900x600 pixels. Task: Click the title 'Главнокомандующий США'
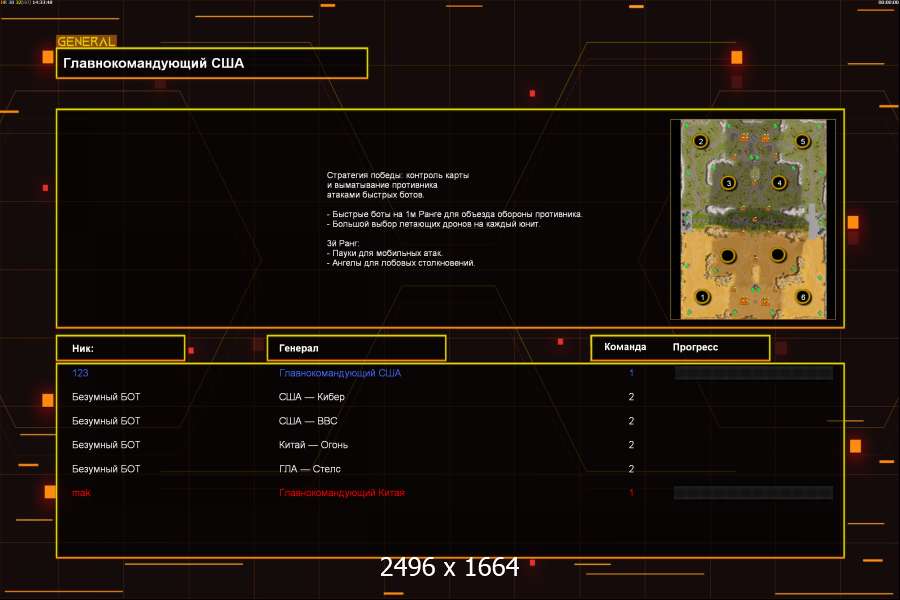(x=153, y=63)
